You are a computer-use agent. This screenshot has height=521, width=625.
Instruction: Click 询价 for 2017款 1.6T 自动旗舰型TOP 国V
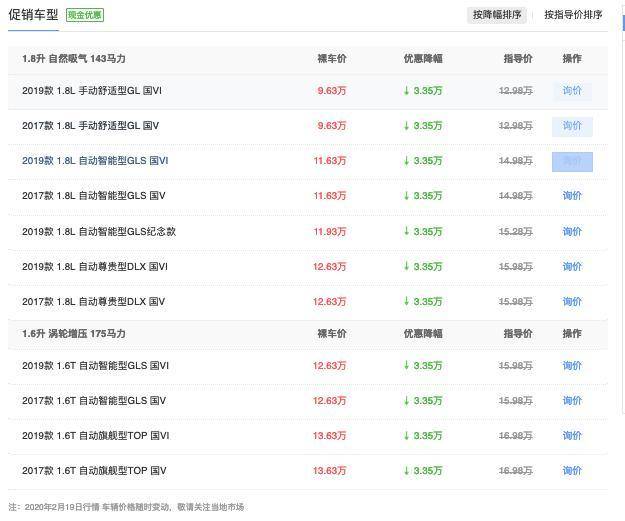pos(572,471)
